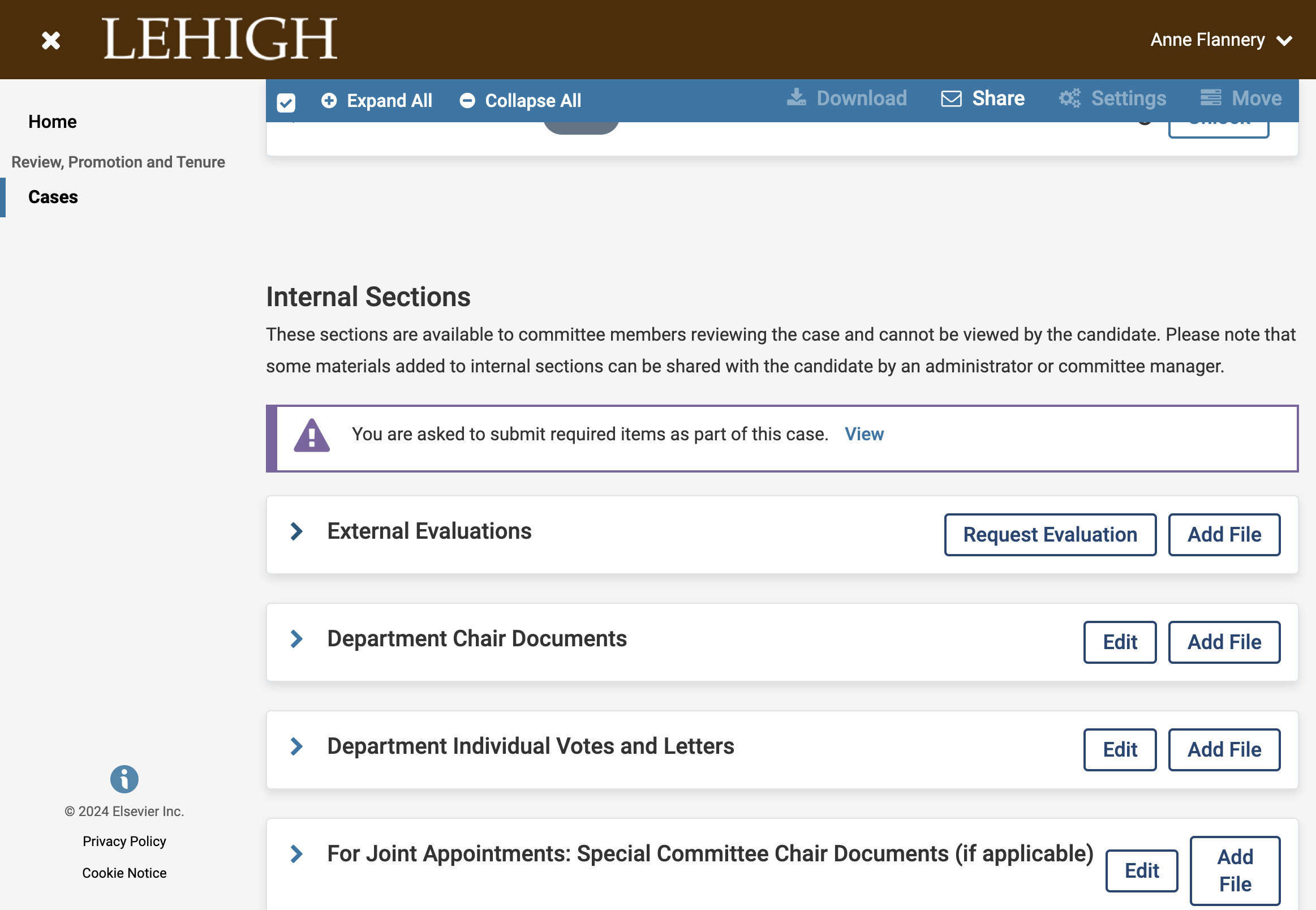Go to Home in sidebar
Viewport: 1316px width, 910px height.
(53, 122)
